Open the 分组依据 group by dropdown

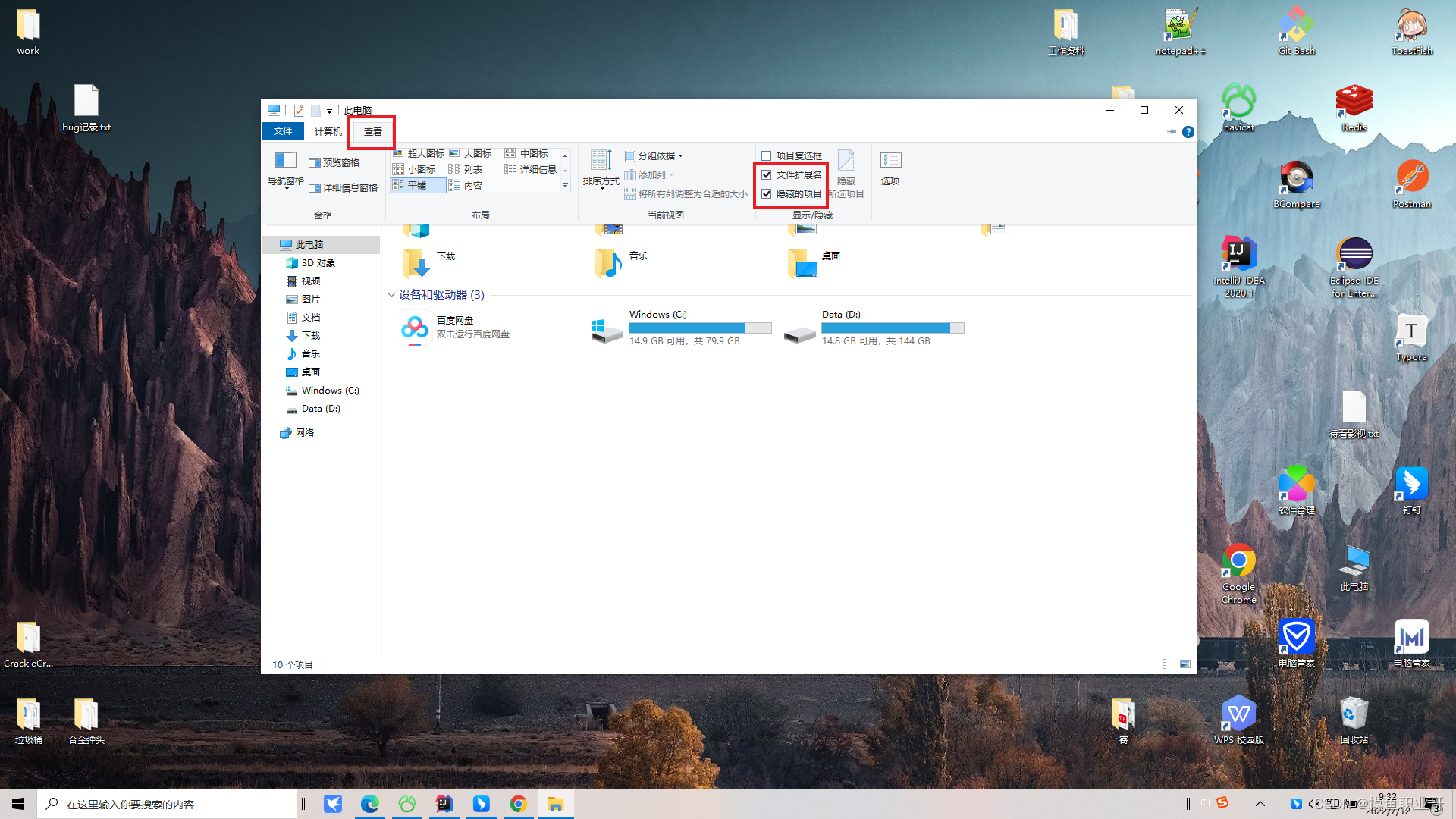click(655, 155)
